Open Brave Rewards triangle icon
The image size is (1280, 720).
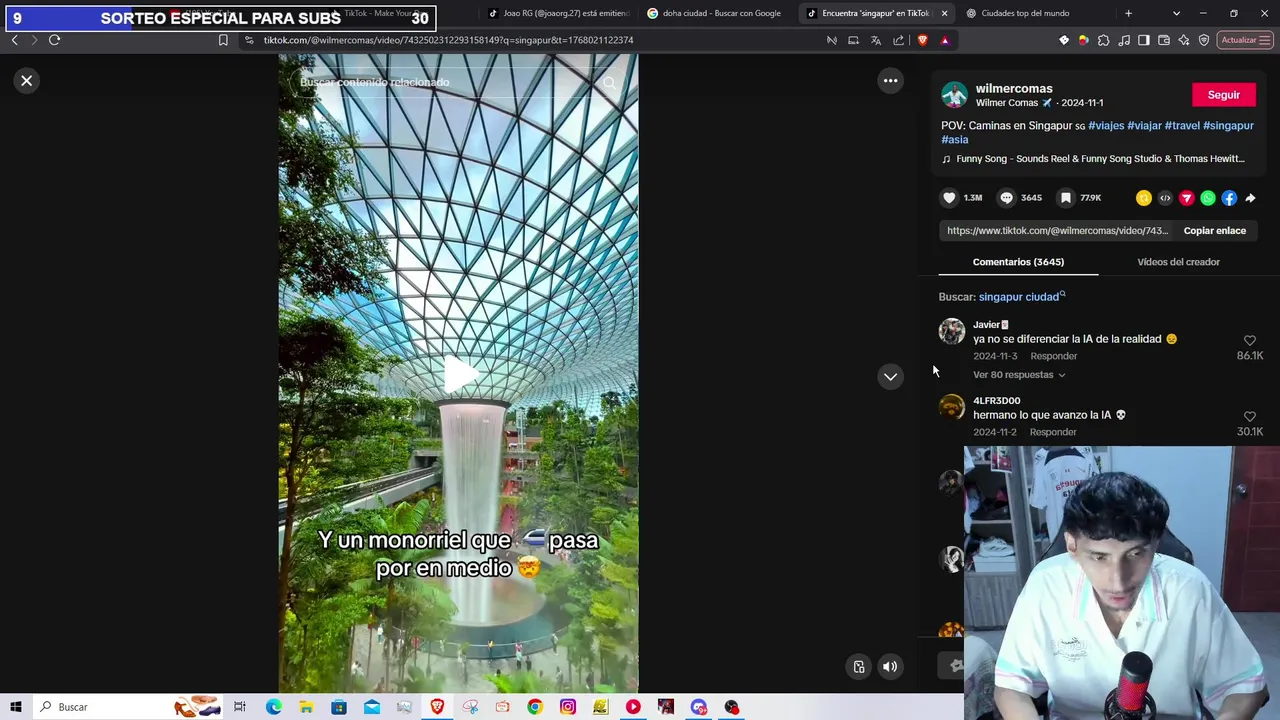pyautogui.click(x=945, y=40)
